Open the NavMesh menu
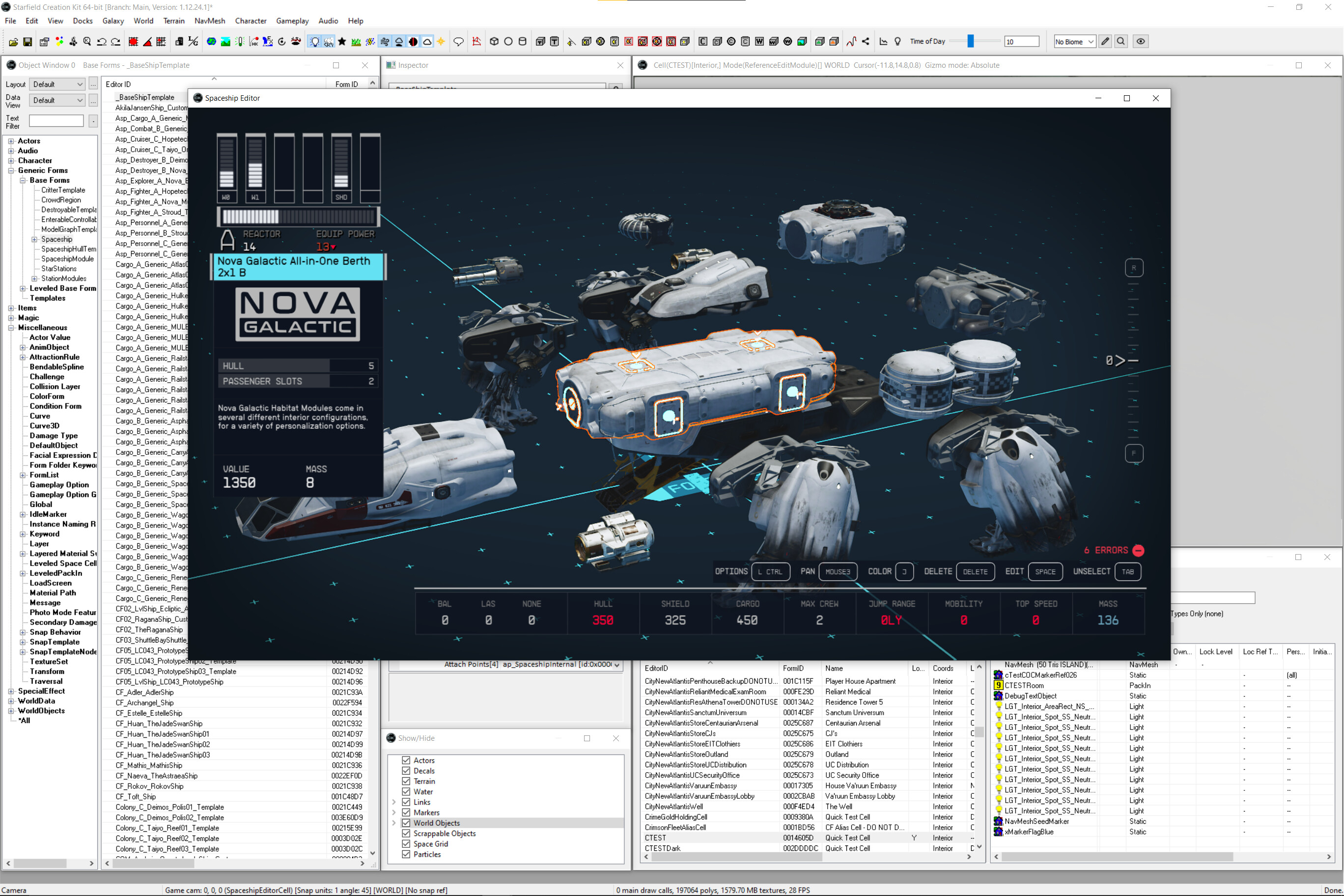This screenshot has width=1344, height=896. point(209,21)
